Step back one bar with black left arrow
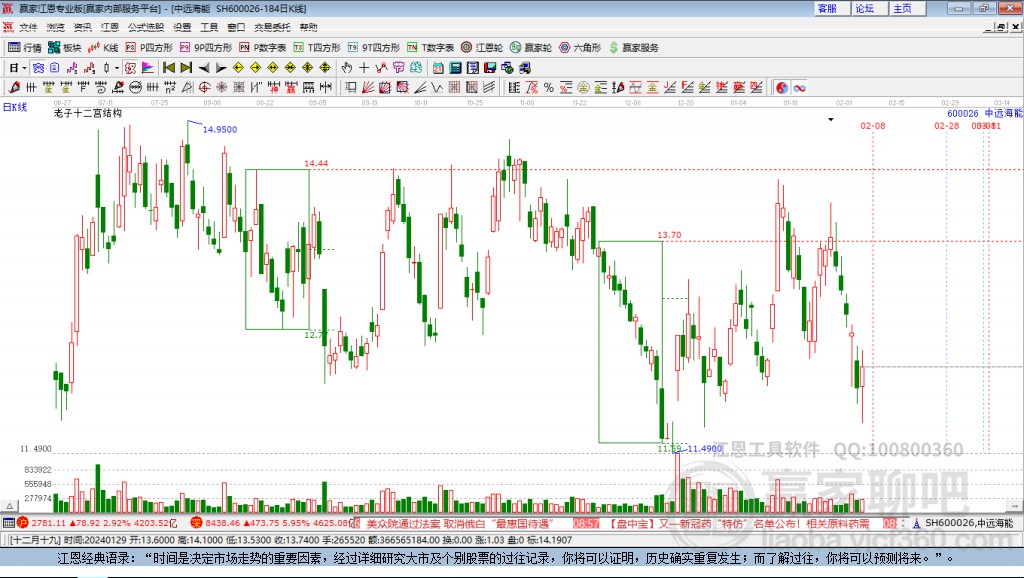1024x578 pixels. coord(204,67)
